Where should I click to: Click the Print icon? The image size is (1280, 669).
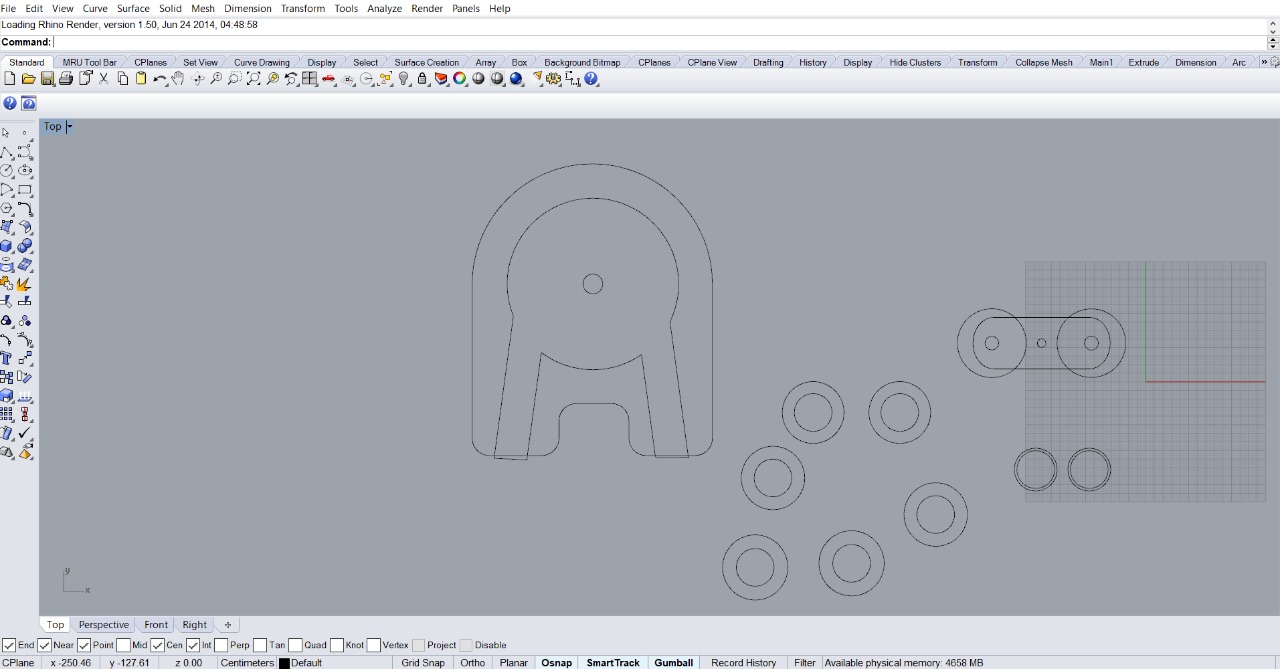(66, 79)
